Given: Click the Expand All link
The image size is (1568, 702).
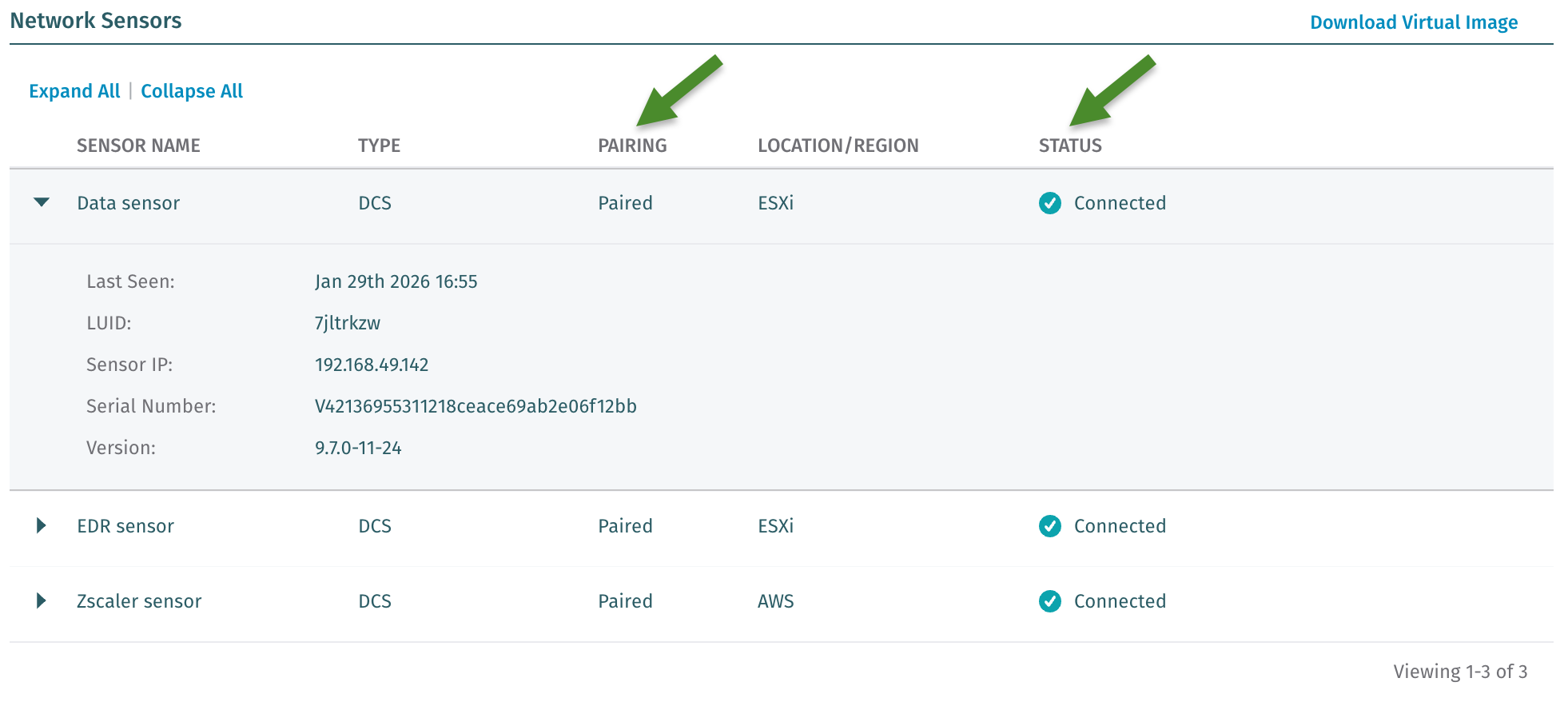Looking at the screenshot, I should [x=74, y=91].
